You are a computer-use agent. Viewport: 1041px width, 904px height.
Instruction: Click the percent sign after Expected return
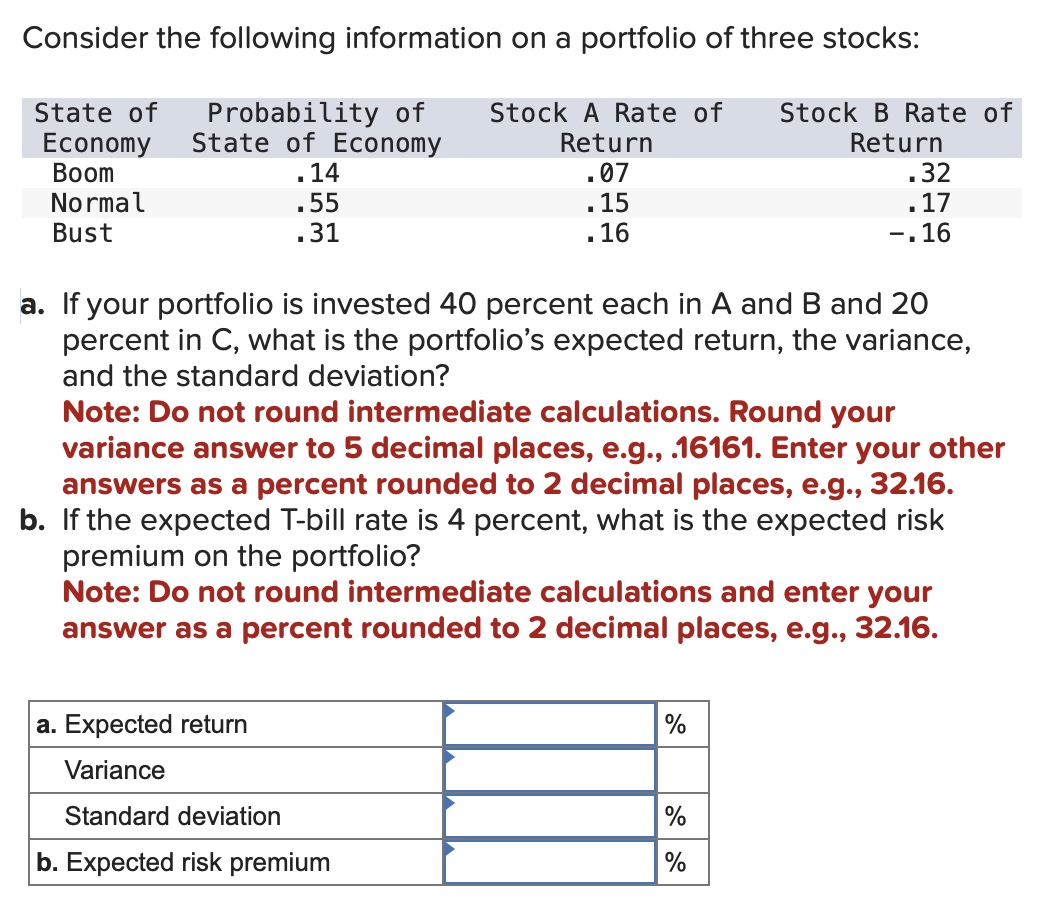coord(674,724)
